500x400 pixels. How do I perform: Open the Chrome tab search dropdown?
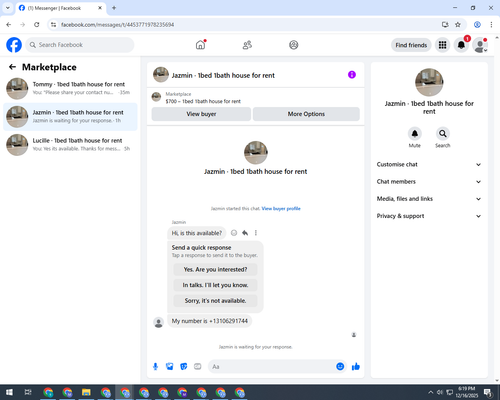[8, 8]
